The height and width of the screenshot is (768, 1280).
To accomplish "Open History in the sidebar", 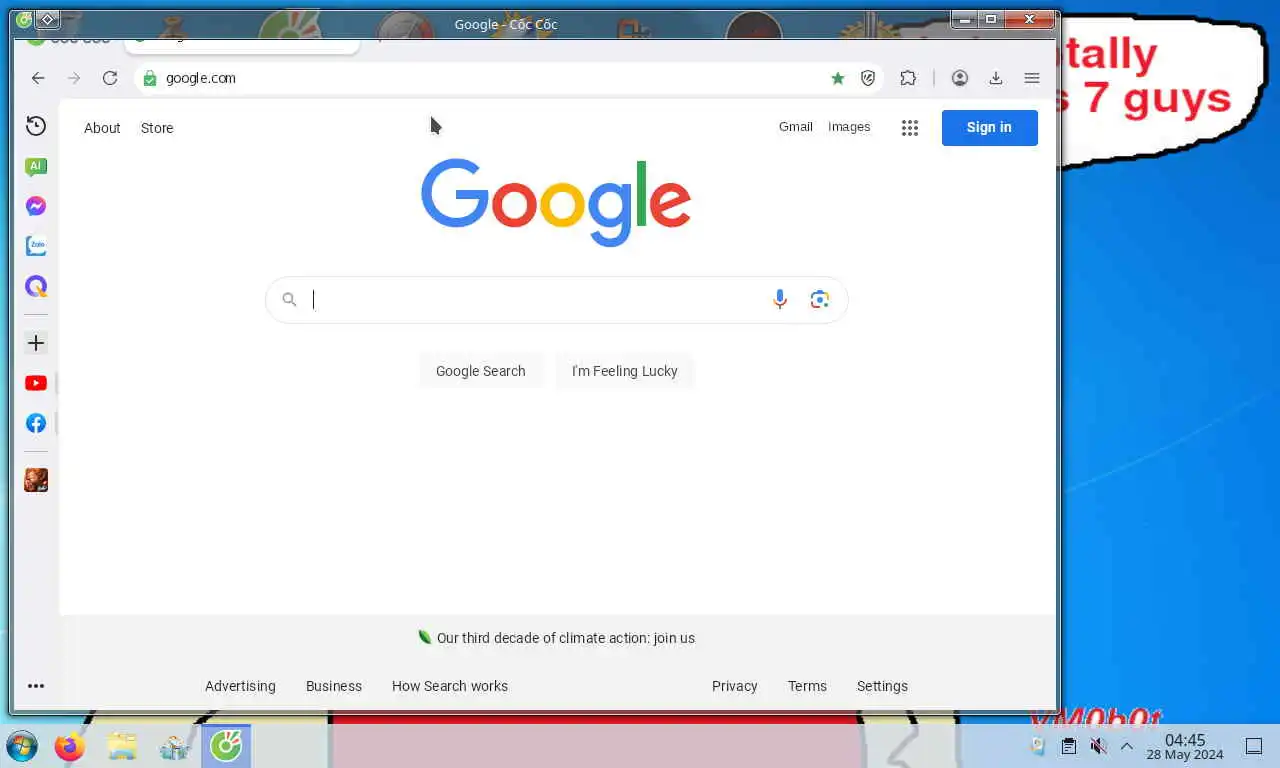I will click(x=36, y=126).
